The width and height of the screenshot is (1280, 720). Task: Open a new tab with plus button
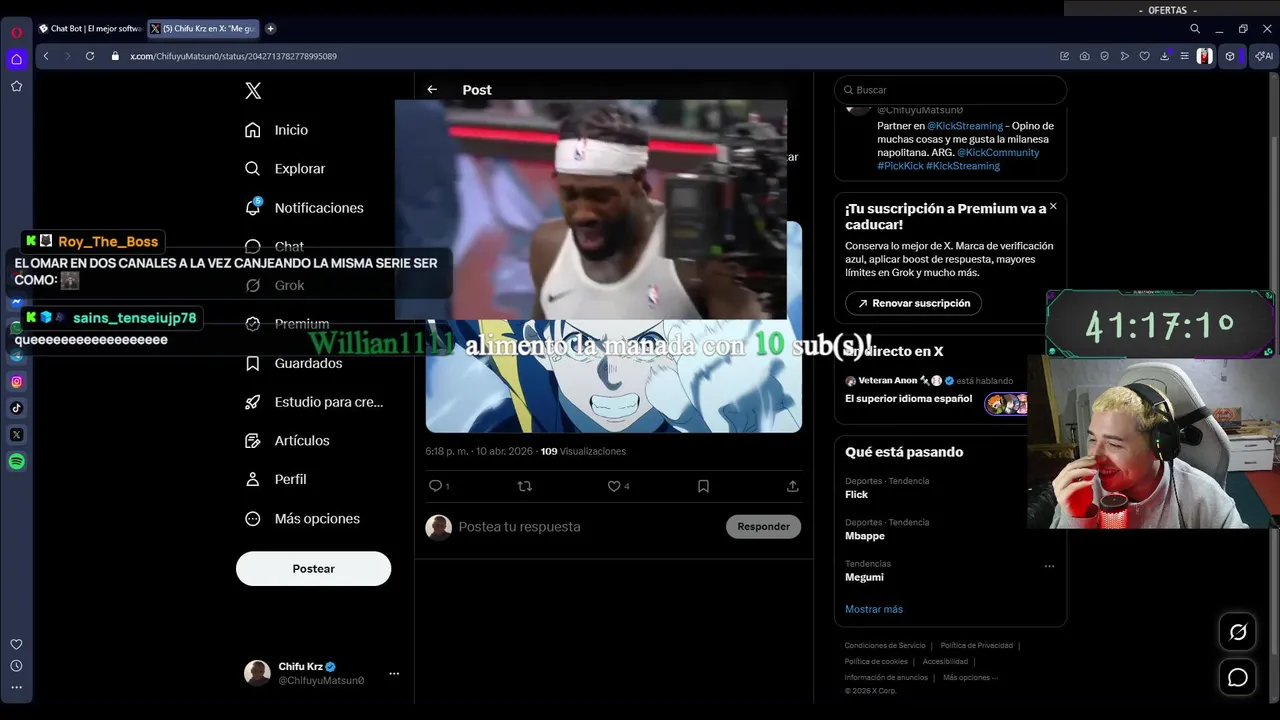270,29
